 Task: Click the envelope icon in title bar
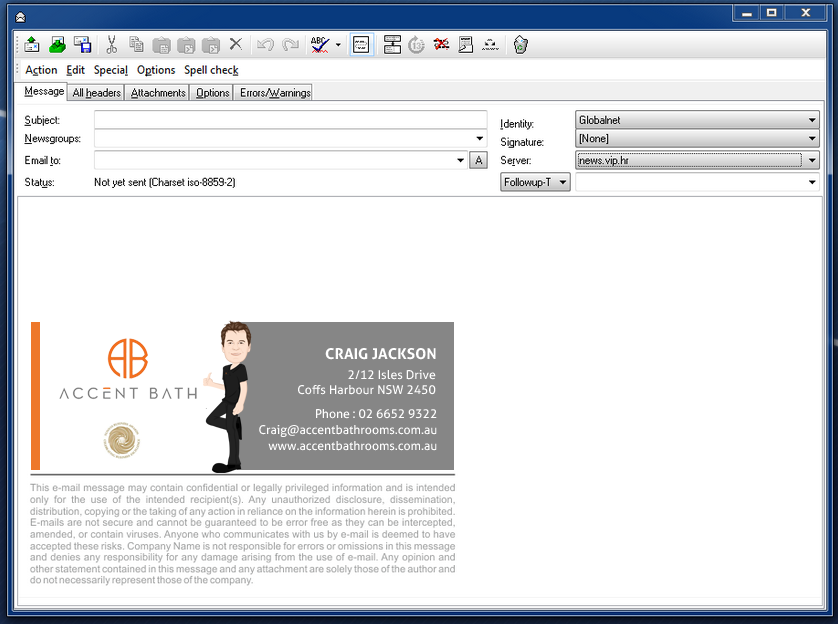[20, 18]
